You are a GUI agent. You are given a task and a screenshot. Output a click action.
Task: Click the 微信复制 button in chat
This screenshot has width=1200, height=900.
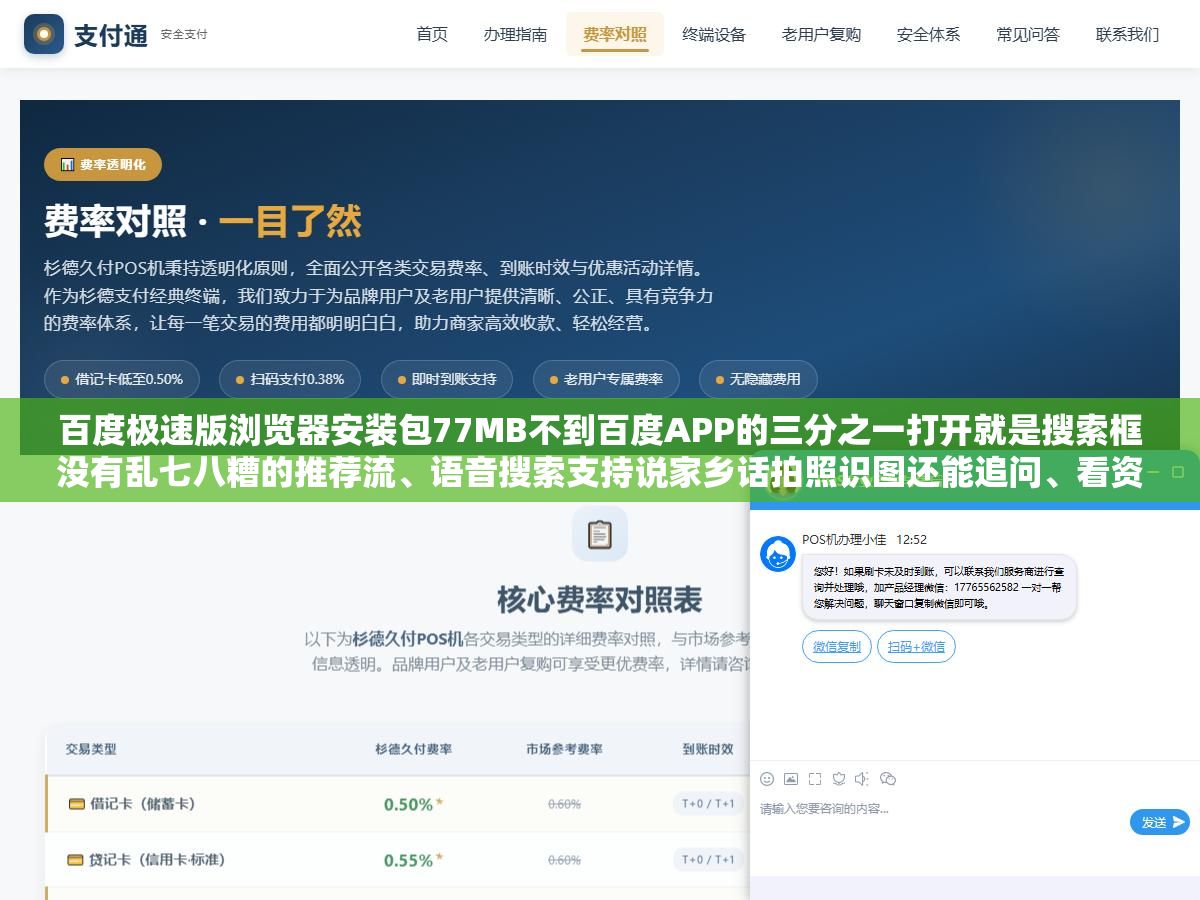coord(837,647)
